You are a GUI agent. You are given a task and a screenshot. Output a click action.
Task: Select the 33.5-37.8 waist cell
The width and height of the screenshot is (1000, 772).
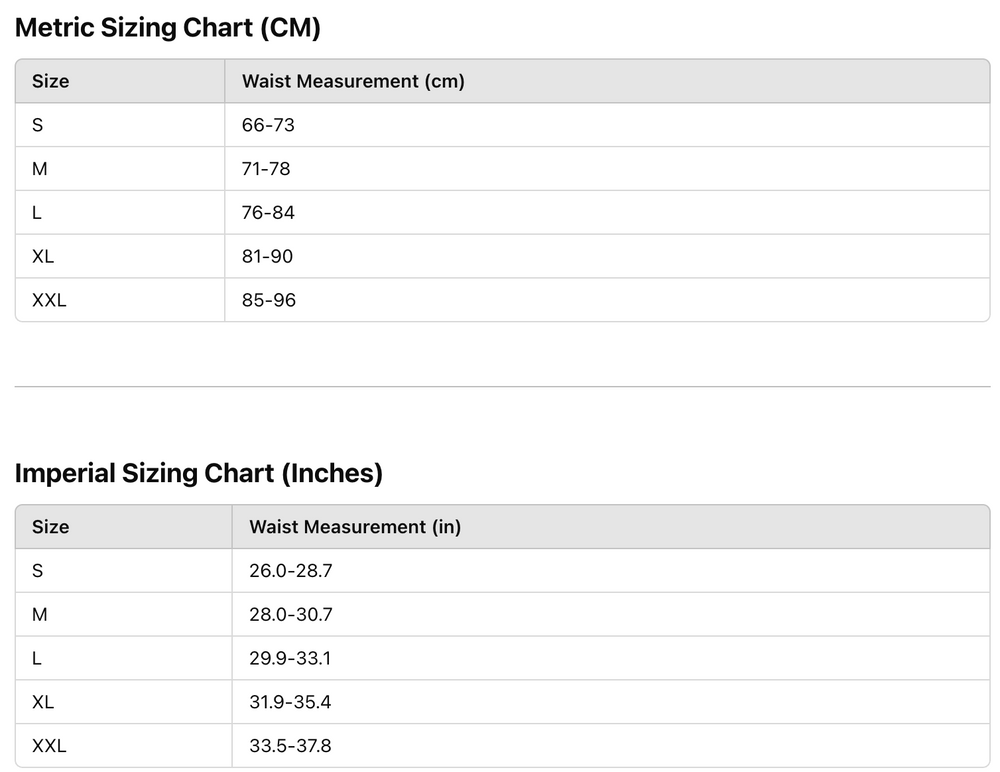click(290, 746)
